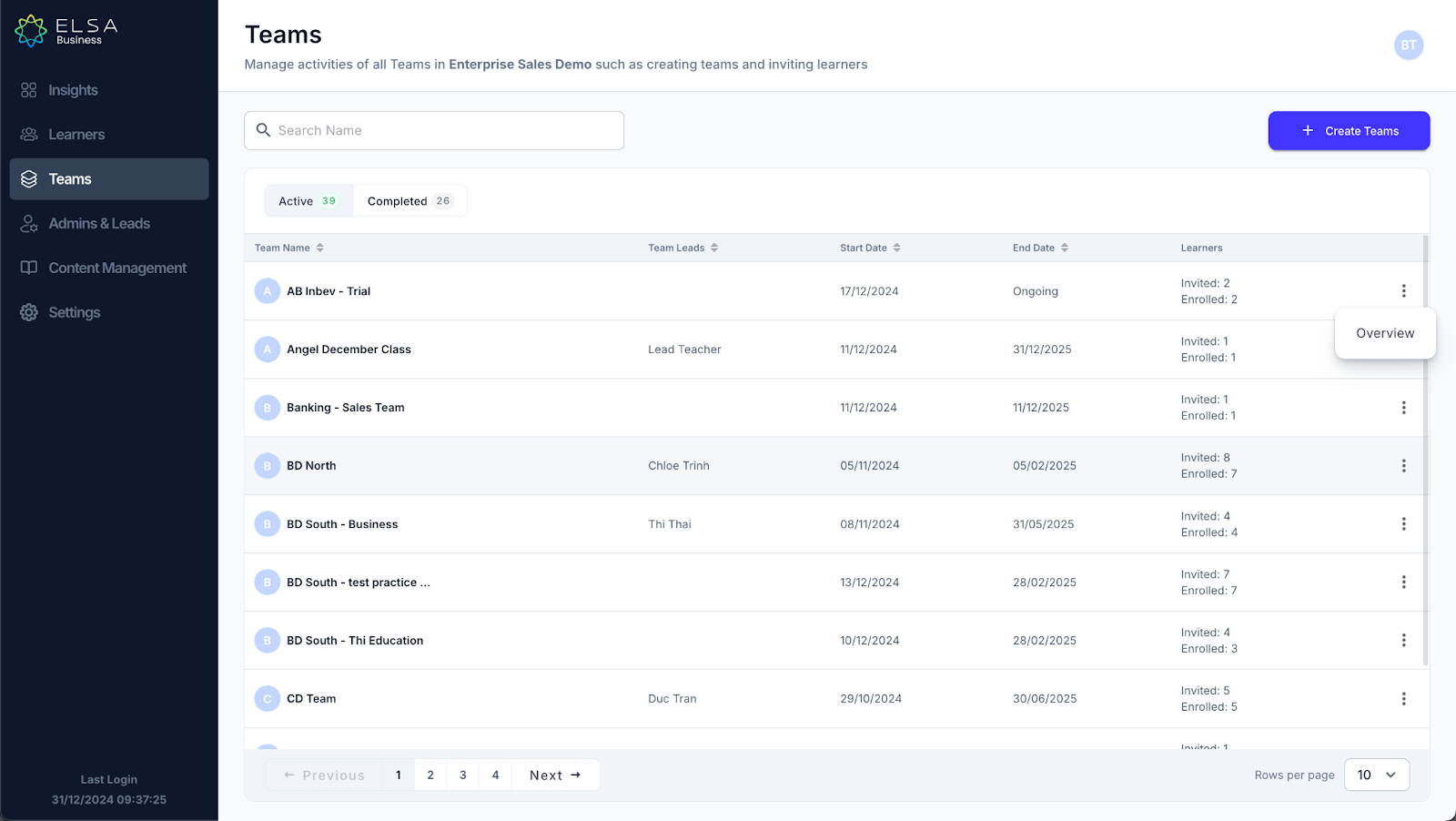Open three-dot menu for BD South - Business
Screen dimensions: 1456x821
[x=1403, y=524]
